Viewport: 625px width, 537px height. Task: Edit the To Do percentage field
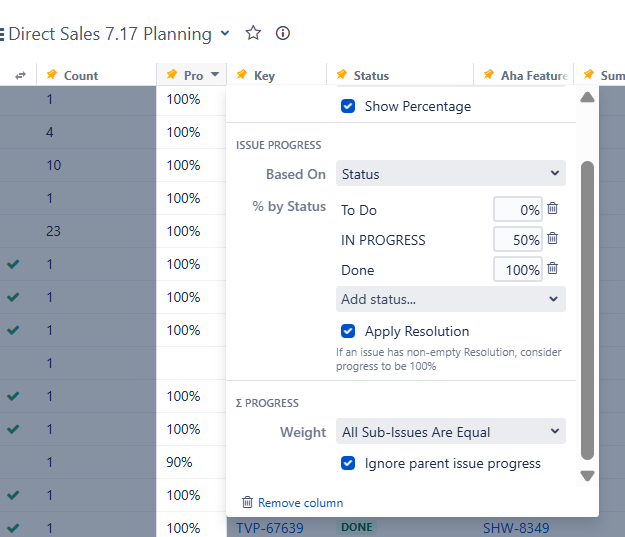518,209
